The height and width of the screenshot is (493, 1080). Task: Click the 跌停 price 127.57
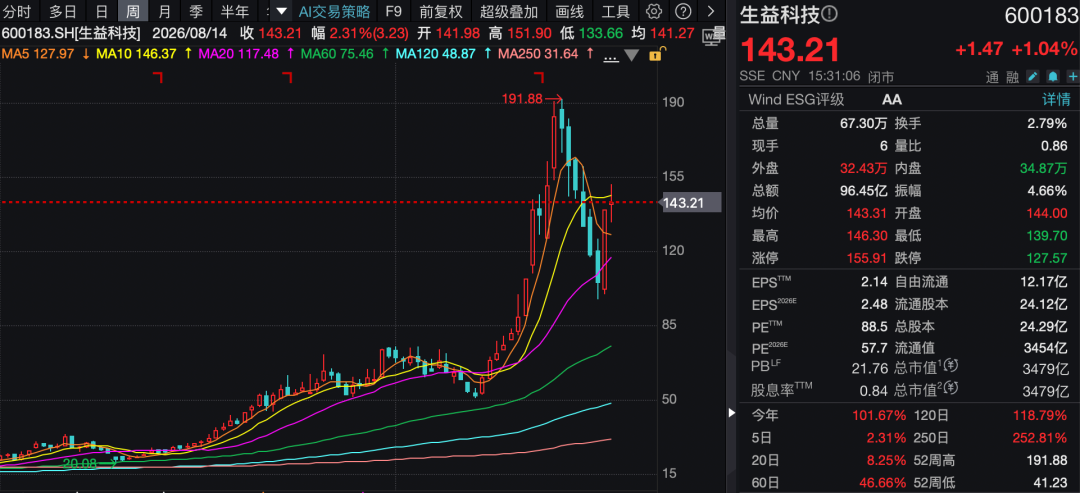click(1046, 258)
